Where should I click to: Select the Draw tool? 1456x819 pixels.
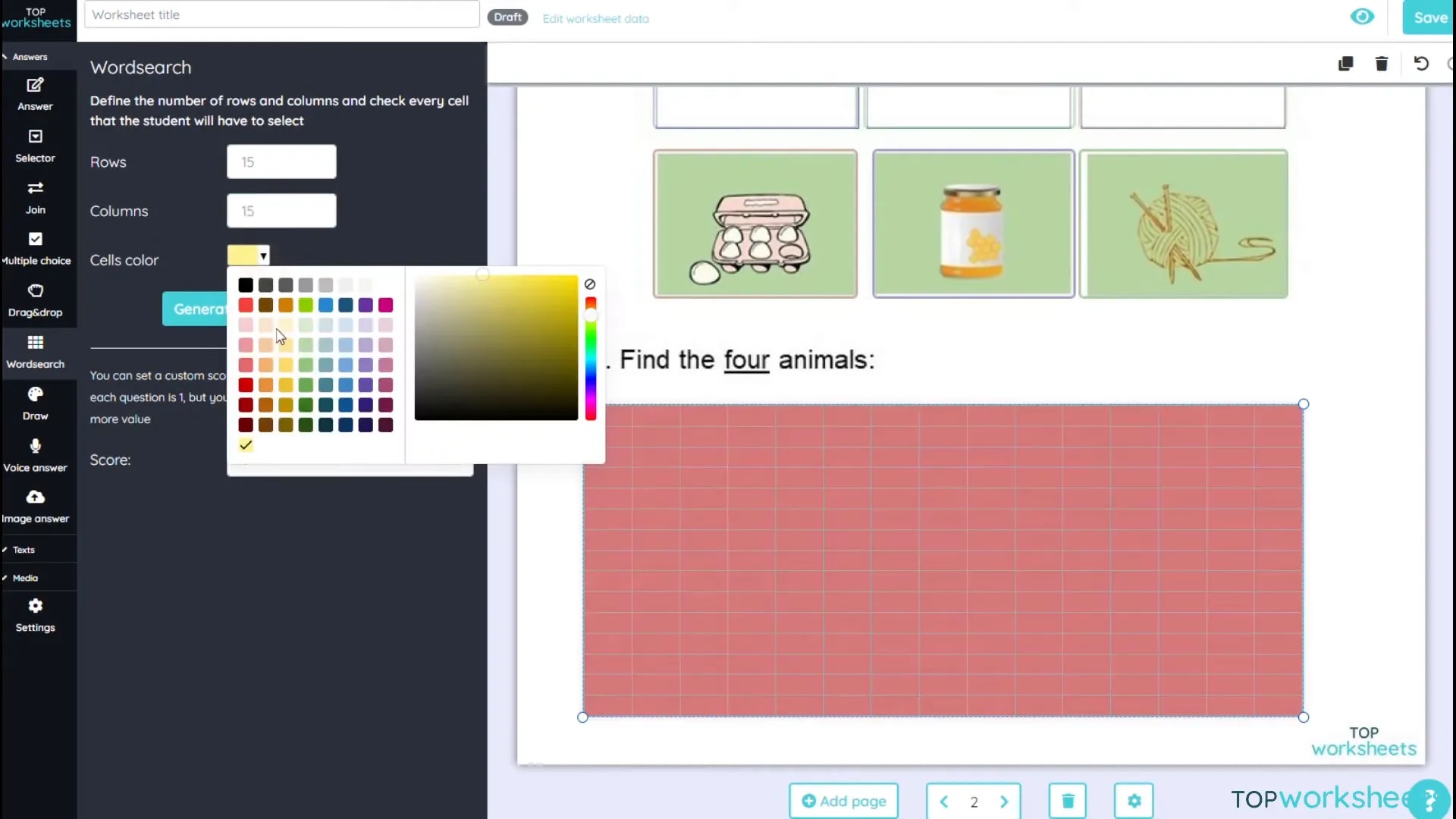[x=35, y=402]
